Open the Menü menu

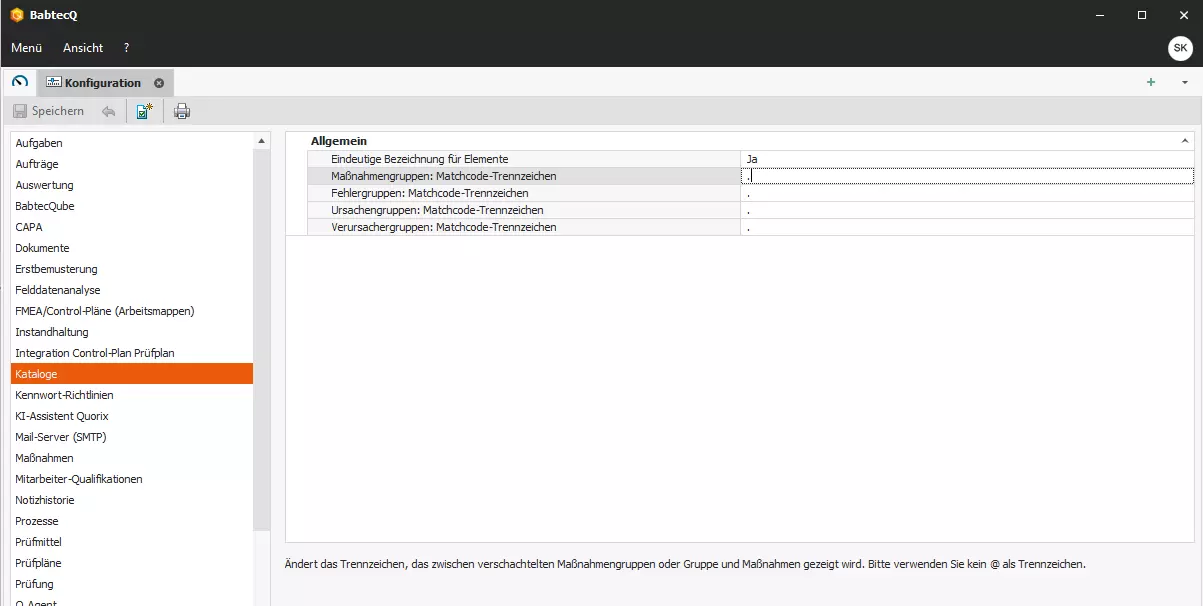click(x=27, y=48)
